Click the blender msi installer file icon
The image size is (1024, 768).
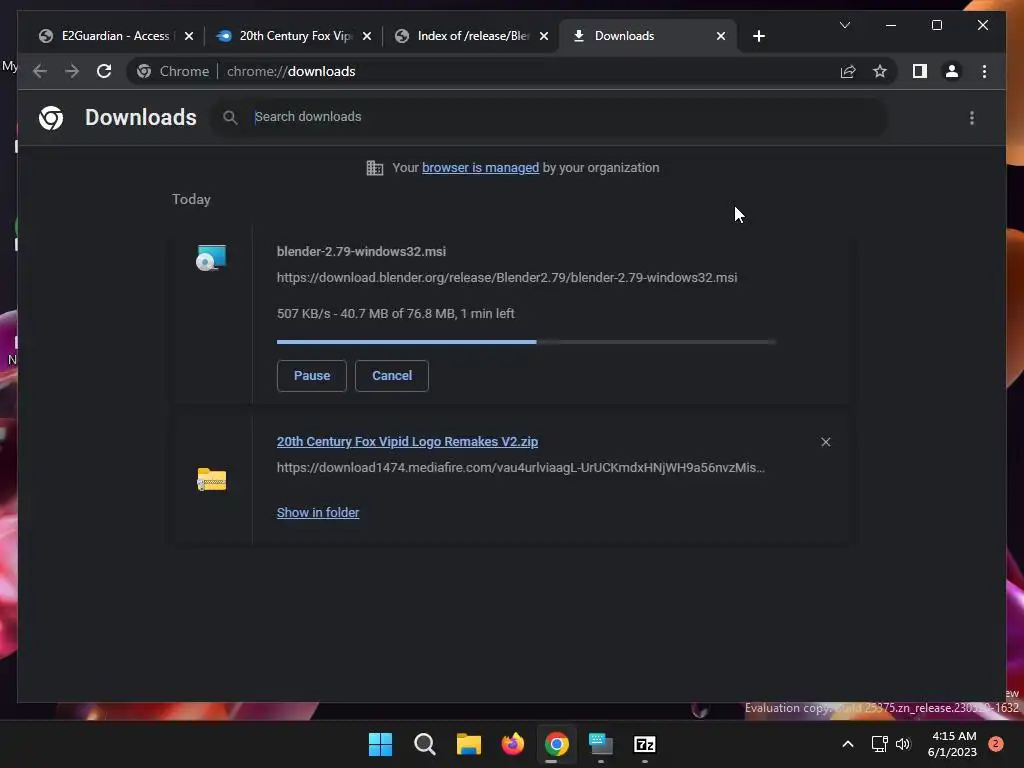(211, 258)
